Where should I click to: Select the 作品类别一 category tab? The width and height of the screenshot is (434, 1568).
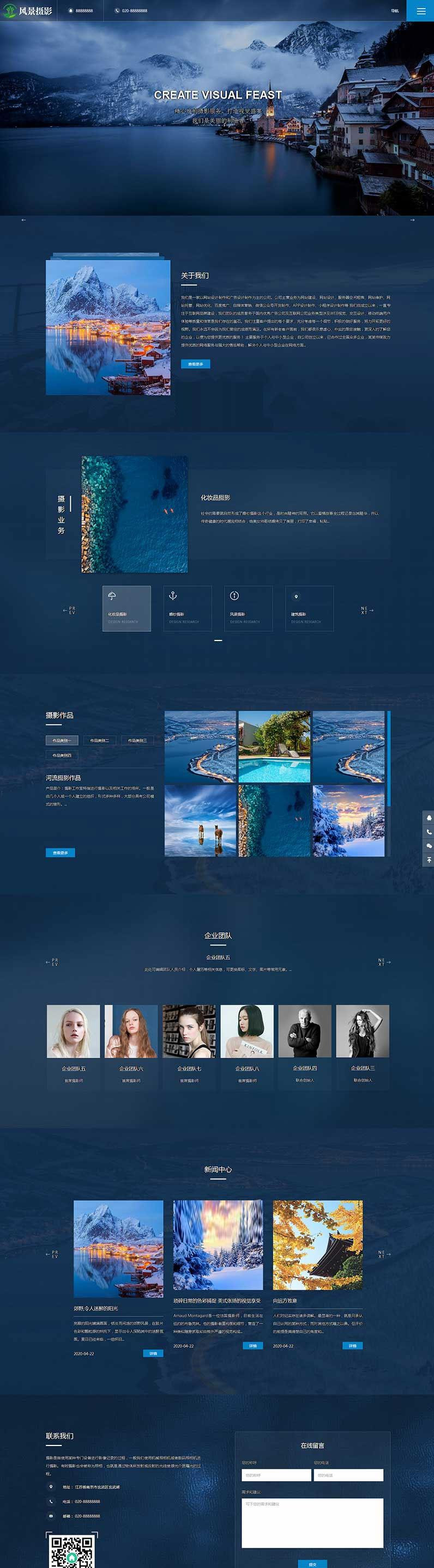click(62, 740)
